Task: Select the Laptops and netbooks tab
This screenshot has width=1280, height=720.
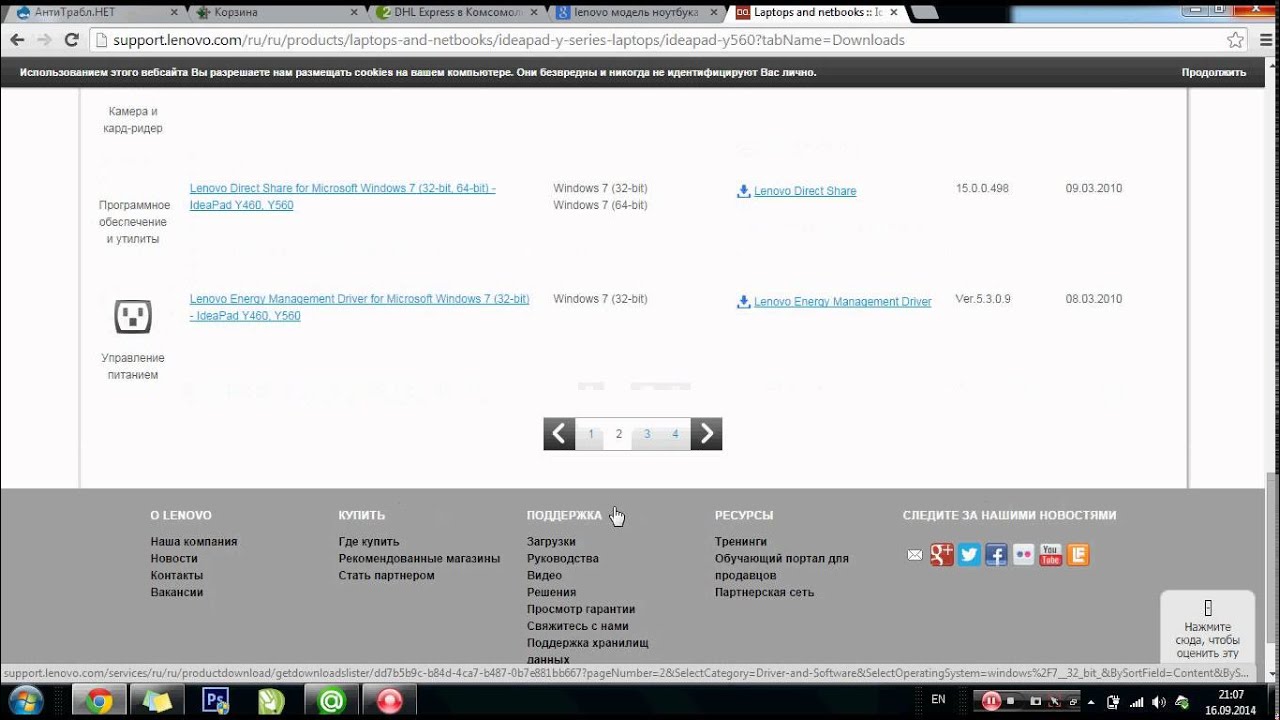Action: tap(816, 12)
